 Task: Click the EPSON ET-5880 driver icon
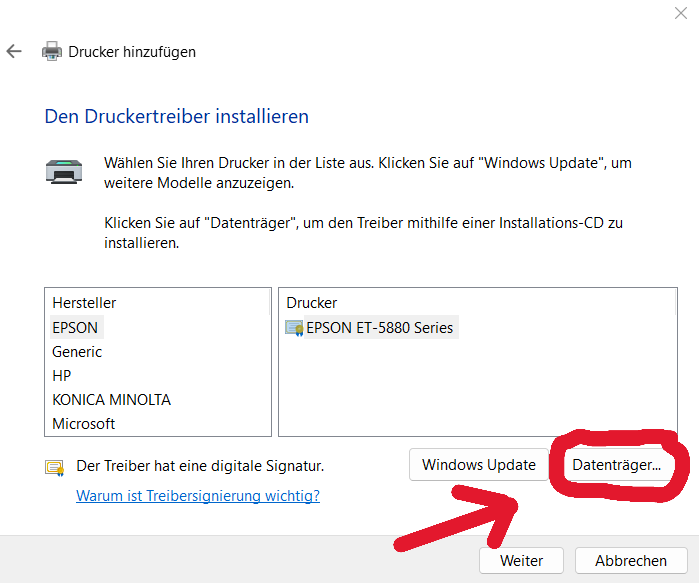[x=294, y=327]
